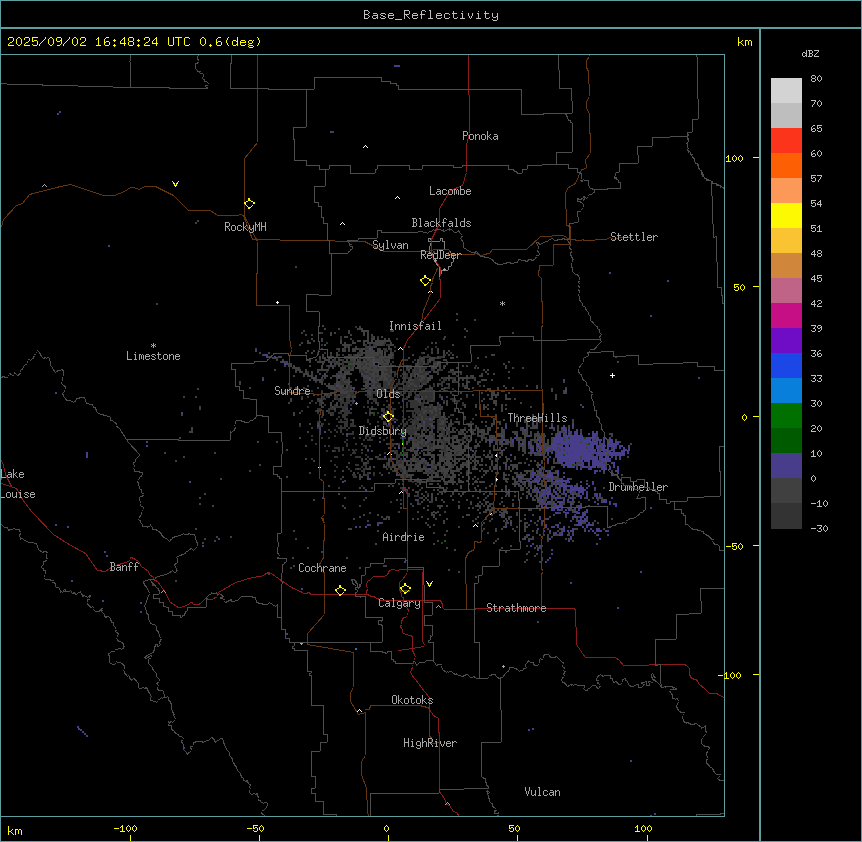Select the yellow 54–51 dBZ color swatch
Image resolution: width=862 pixels, height=842 pixels.
[x=786, y=216]
